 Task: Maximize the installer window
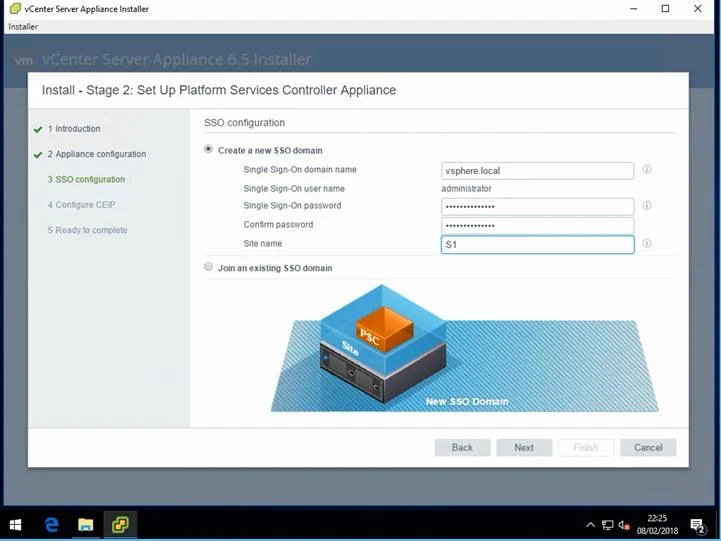coord(665,9)
